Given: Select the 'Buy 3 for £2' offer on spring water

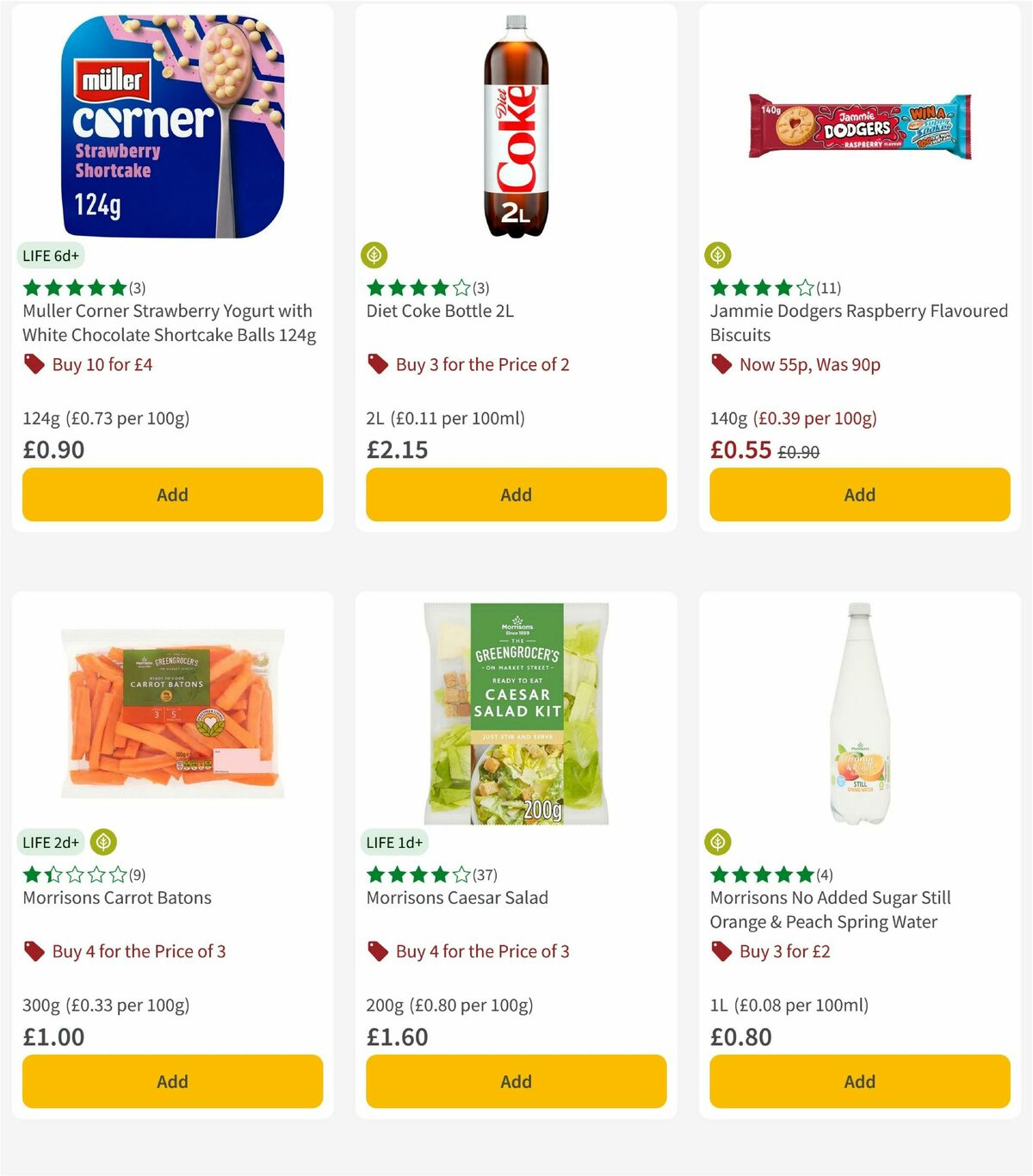Looking at the screenshot, I should click(784, 951).
